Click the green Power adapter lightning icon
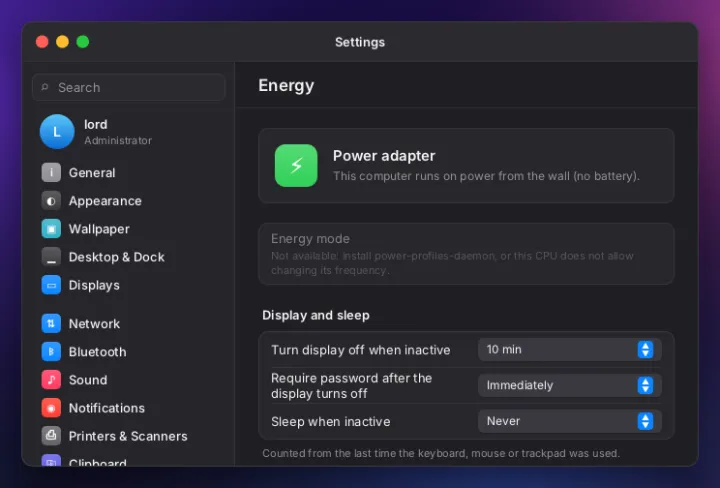Screen dimensions: 720x488 [296, 166]
